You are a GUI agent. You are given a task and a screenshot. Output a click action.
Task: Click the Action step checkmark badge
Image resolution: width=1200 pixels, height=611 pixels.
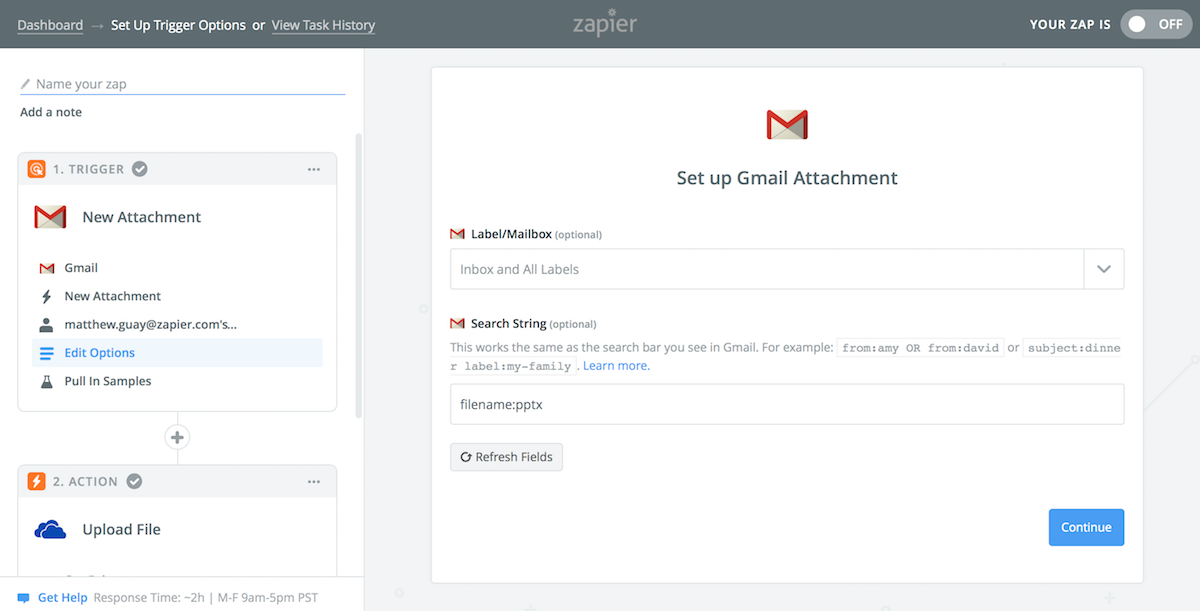(134, 481)
